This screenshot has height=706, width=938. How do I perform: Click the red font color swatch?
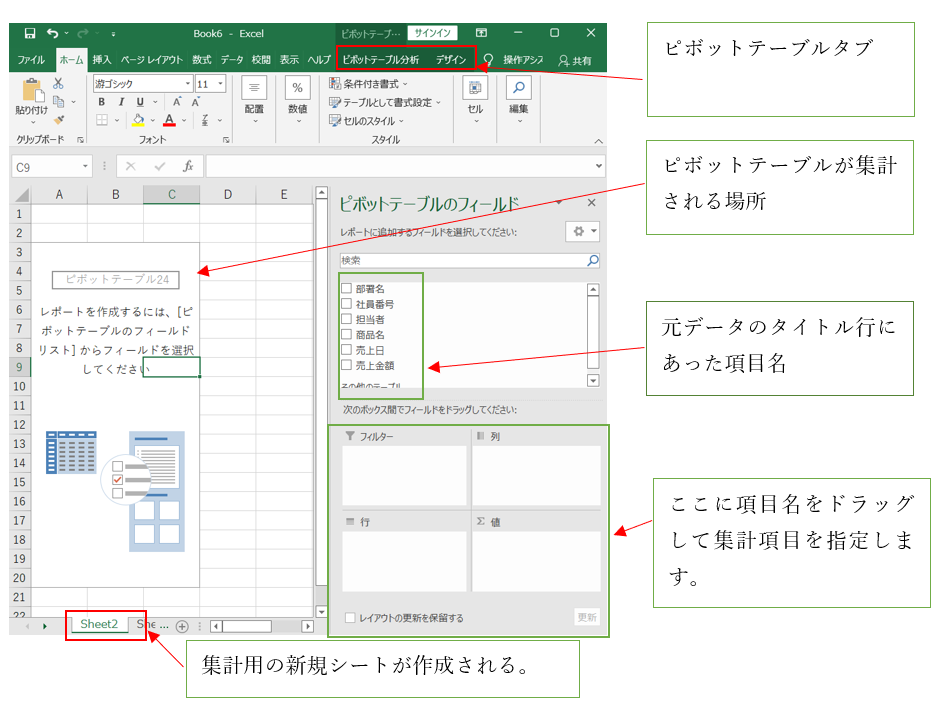click(169, 120)
